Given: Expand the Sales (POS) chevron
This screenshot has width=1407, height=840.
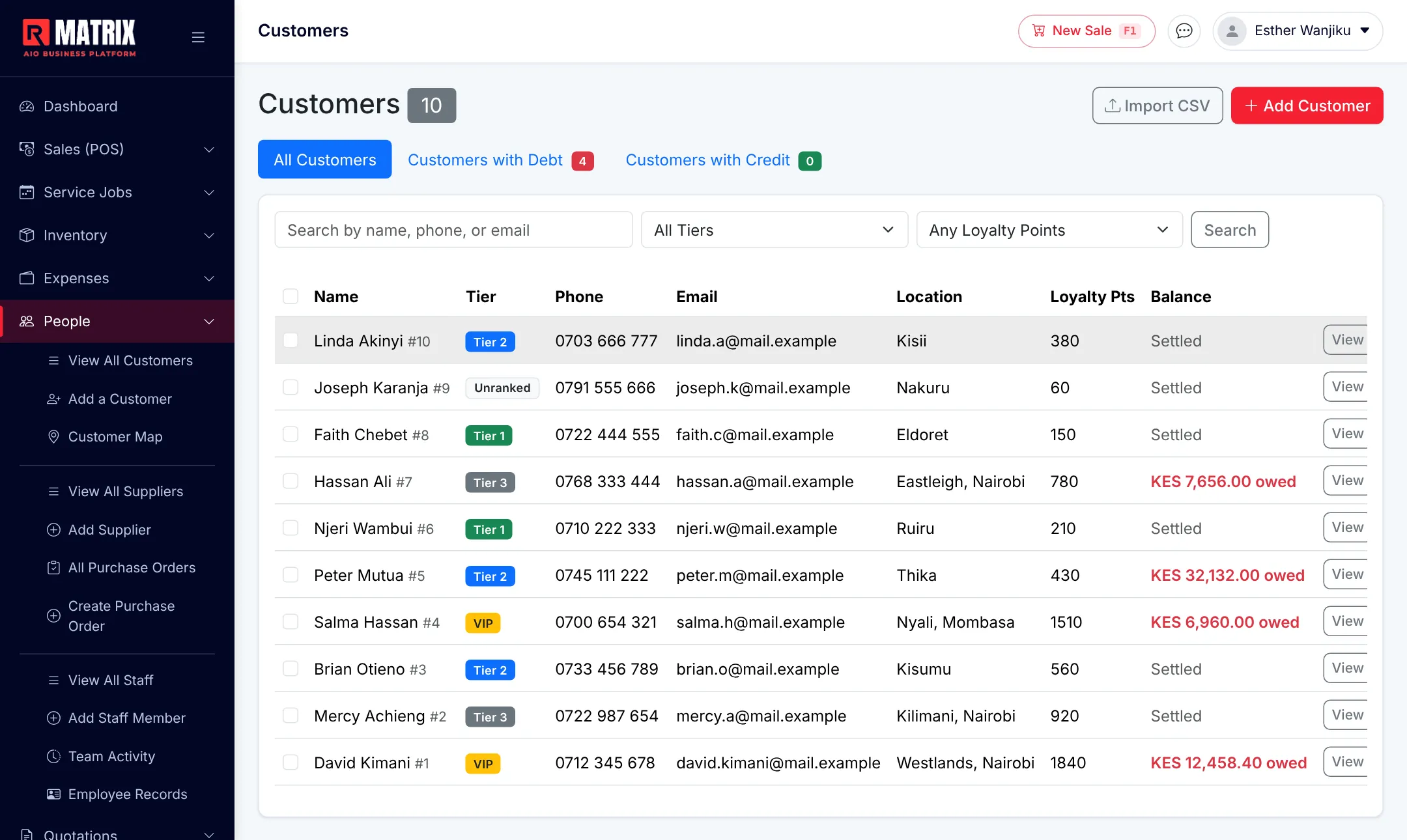Looking at the screenshot, I should click(209, 149).
